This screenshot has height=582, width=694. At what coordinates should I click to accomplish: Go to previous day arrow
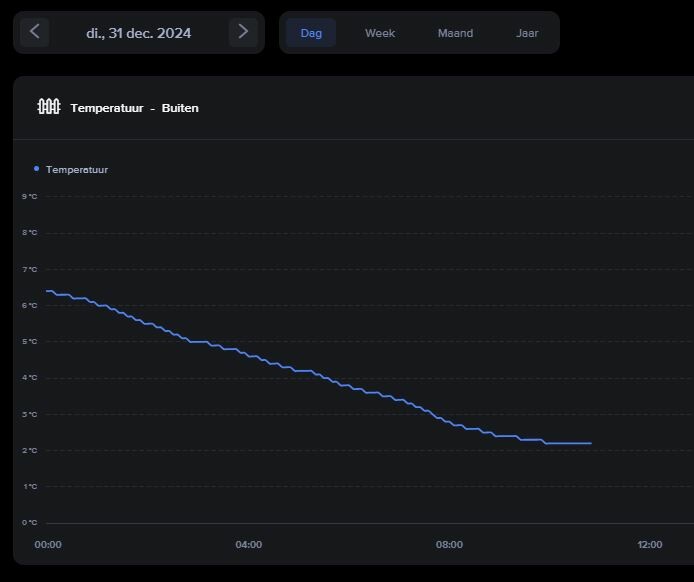(35, 32)
